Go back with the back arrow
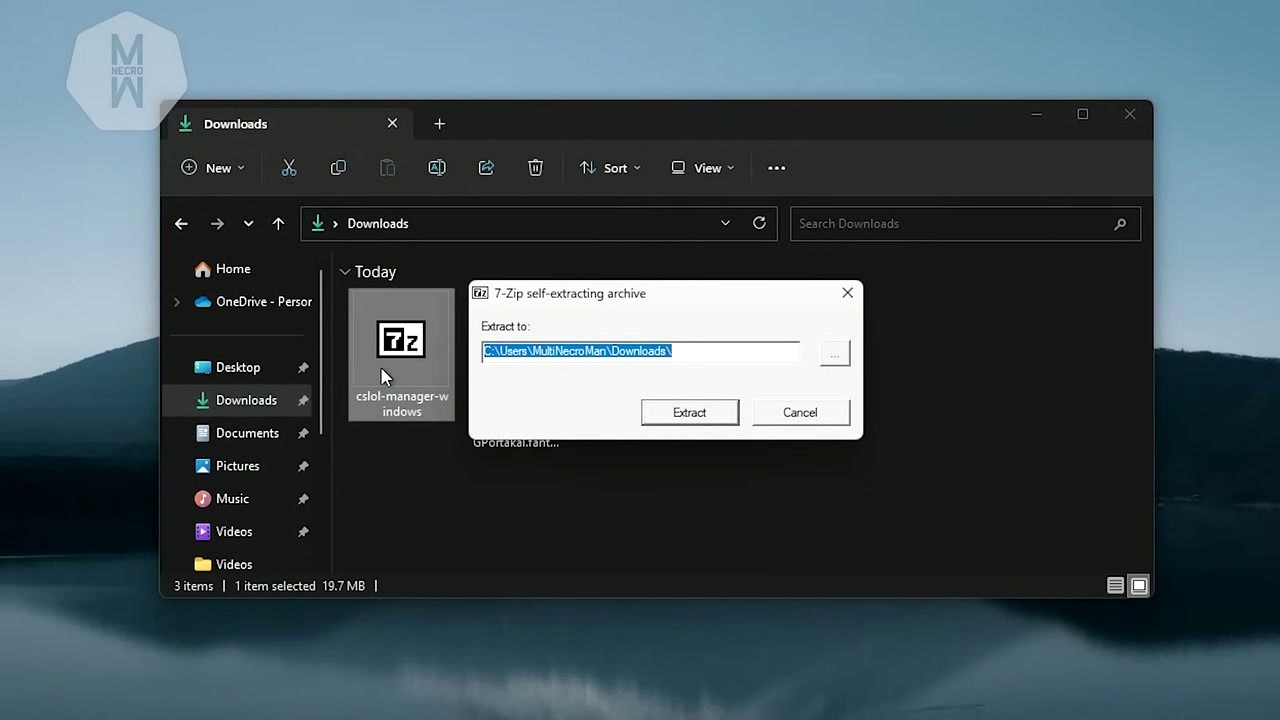Screen dimensions: 1280x720 [x=181, y=224]
